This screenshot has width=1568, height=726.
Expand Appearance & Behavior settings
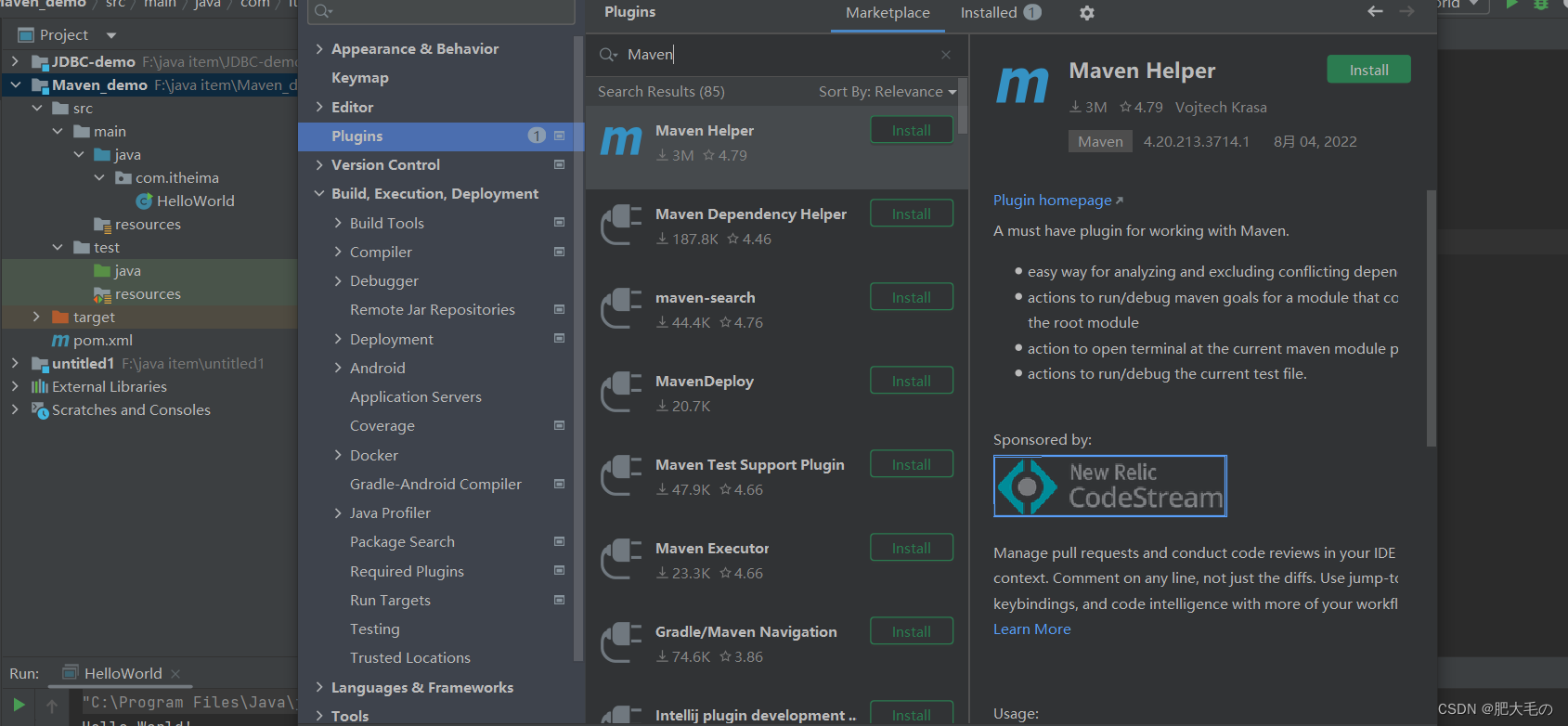(x=319, y=48)
